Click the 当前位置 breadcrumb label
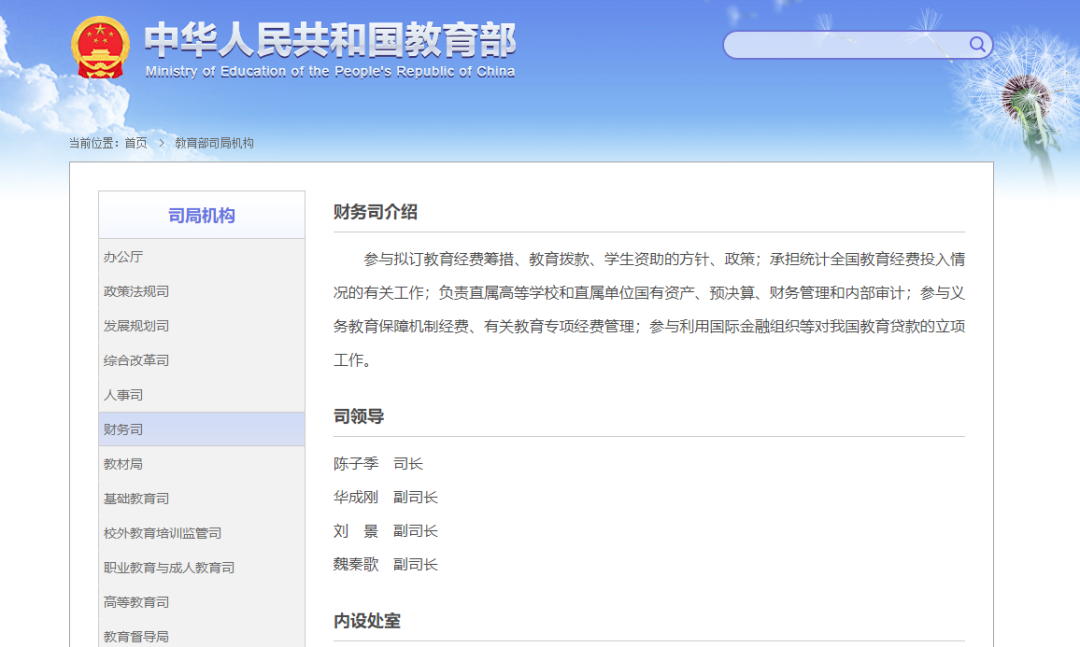 [94, 143]
